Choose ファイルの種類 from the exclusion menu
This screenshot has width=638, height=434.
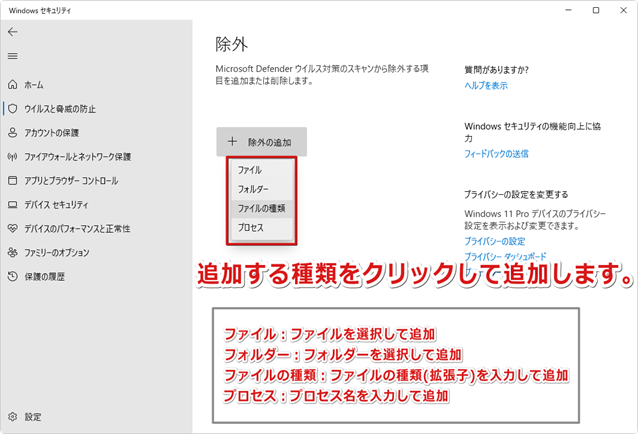click(x=262, y=208)
